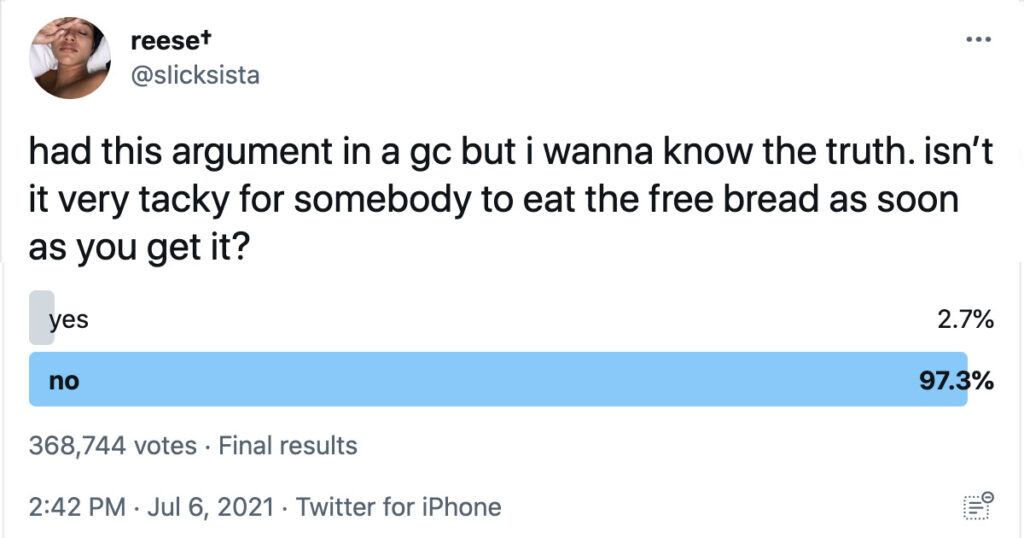Select the "yes" poll option label
This screenshot has width=1024, height=538.
(x=68, y=321)
